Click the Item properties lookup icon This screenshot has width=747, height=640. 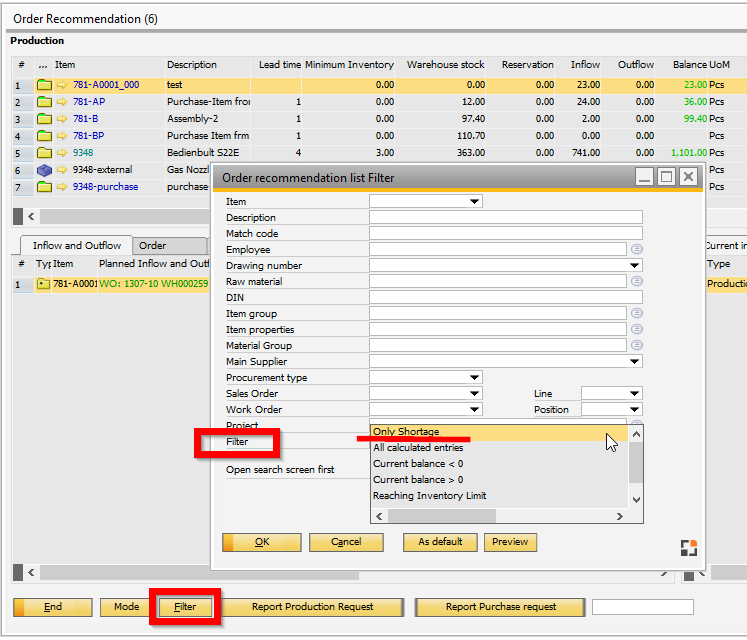(635, 330)
